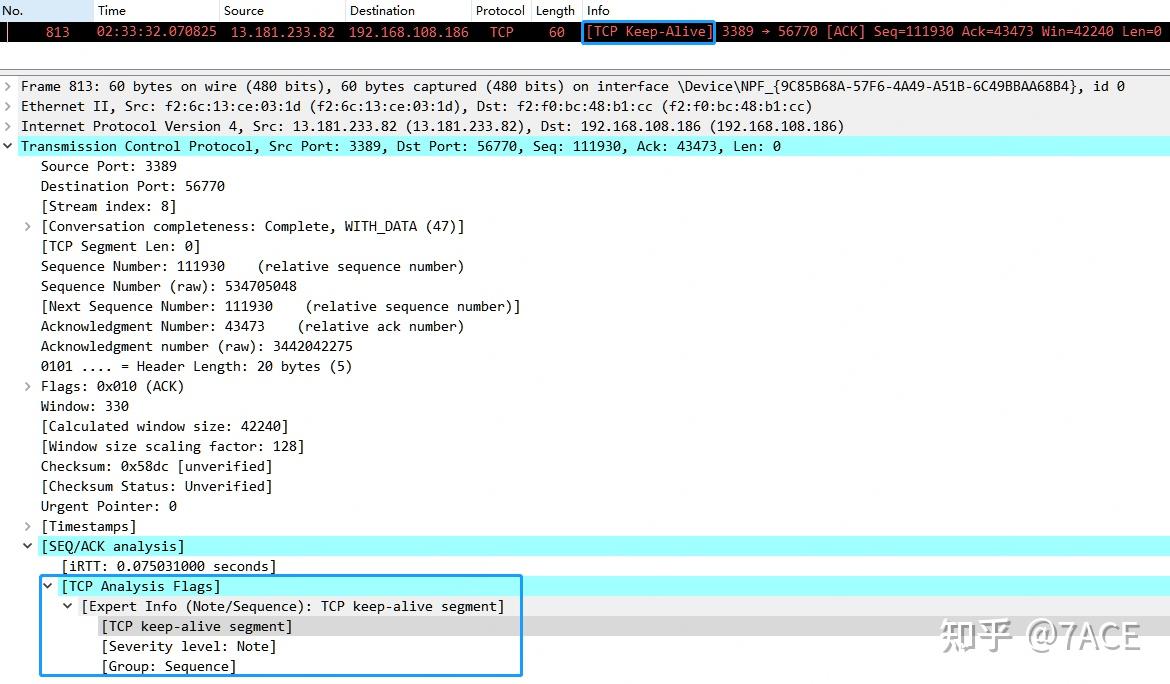Collapse the TCP Analysis Flags subtree
Screen dimensions: 1170x684
tap(47, 586)
